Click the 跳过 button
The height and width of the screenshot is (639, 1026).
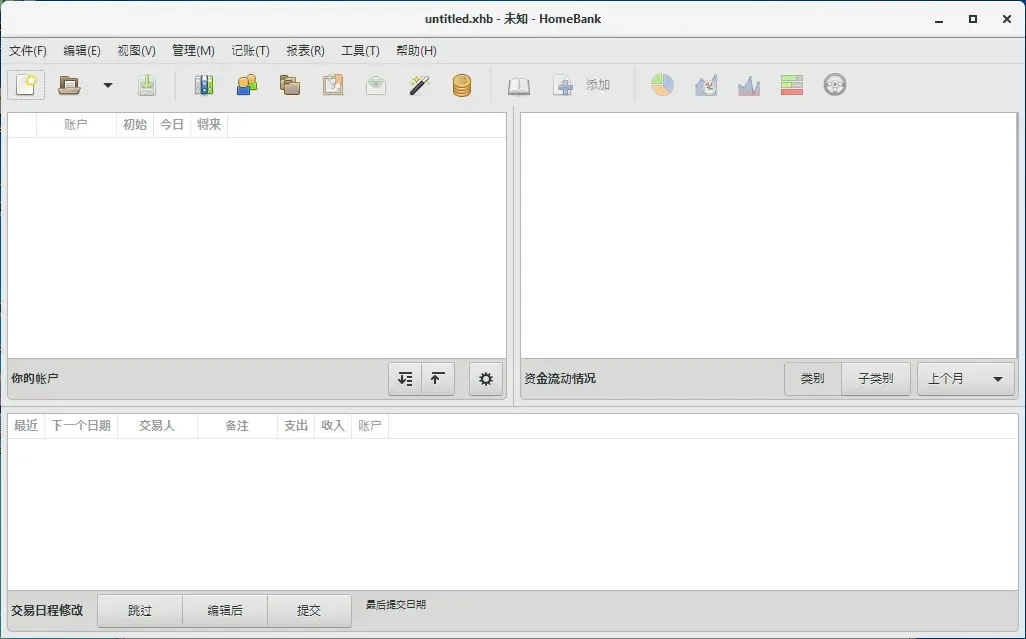[140, 610]
